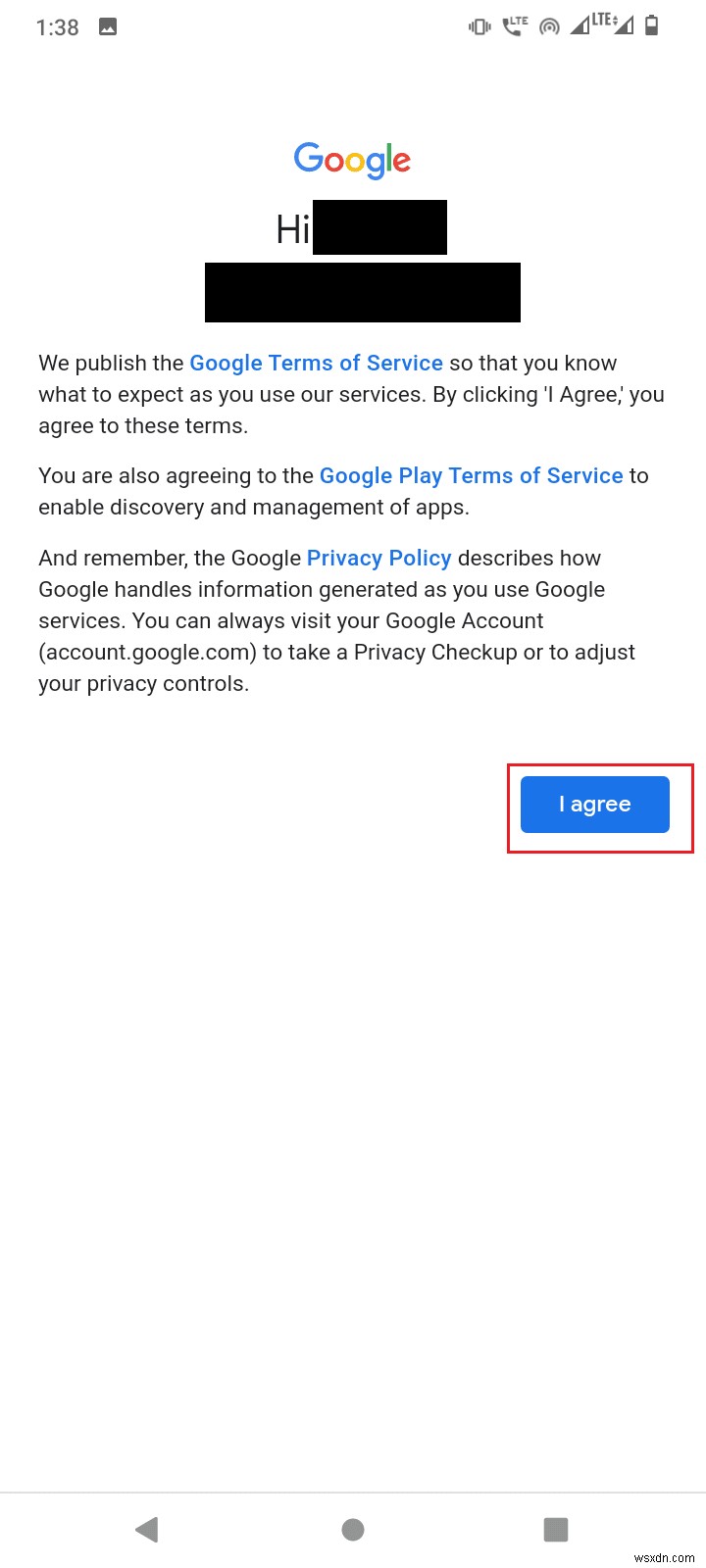Tap the LTE phone call status icon
The width and height of the screenshot is (706, 1568).
click(x=515, y=26)
